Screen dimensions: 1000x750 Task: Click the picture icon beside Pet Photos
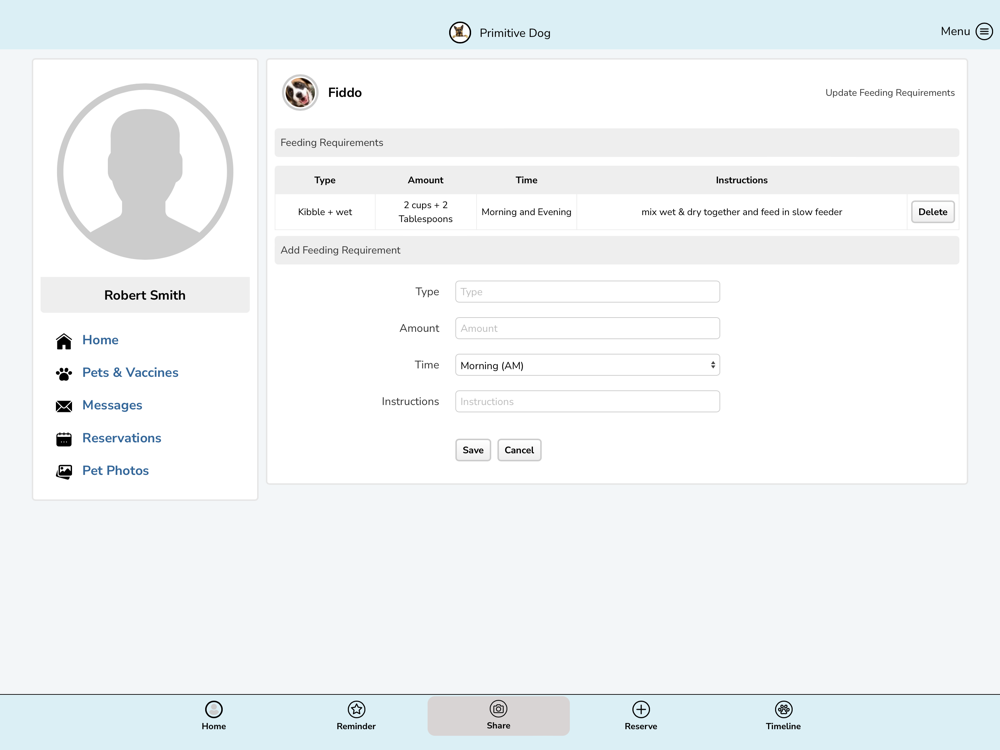click(64, 471)
